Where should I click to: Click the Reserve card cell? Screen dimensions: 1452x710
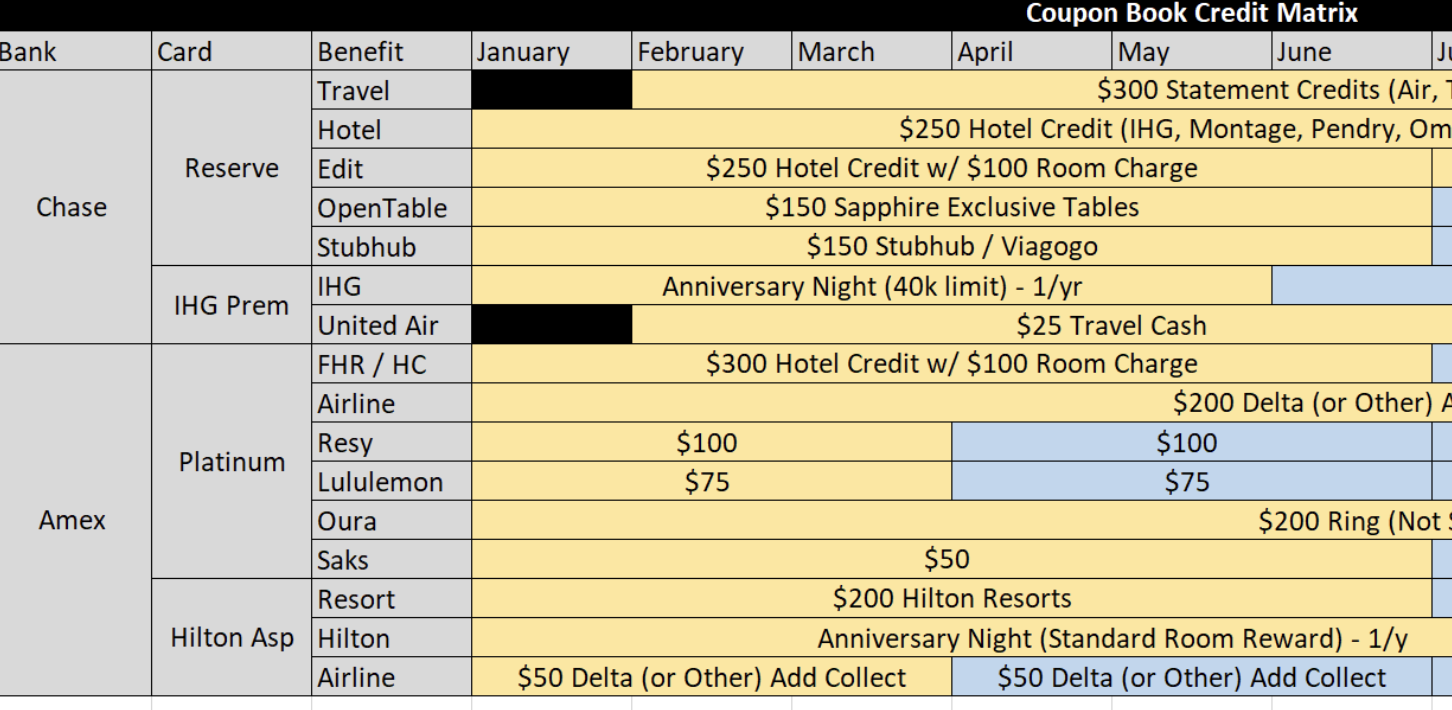tap(231, 168)
